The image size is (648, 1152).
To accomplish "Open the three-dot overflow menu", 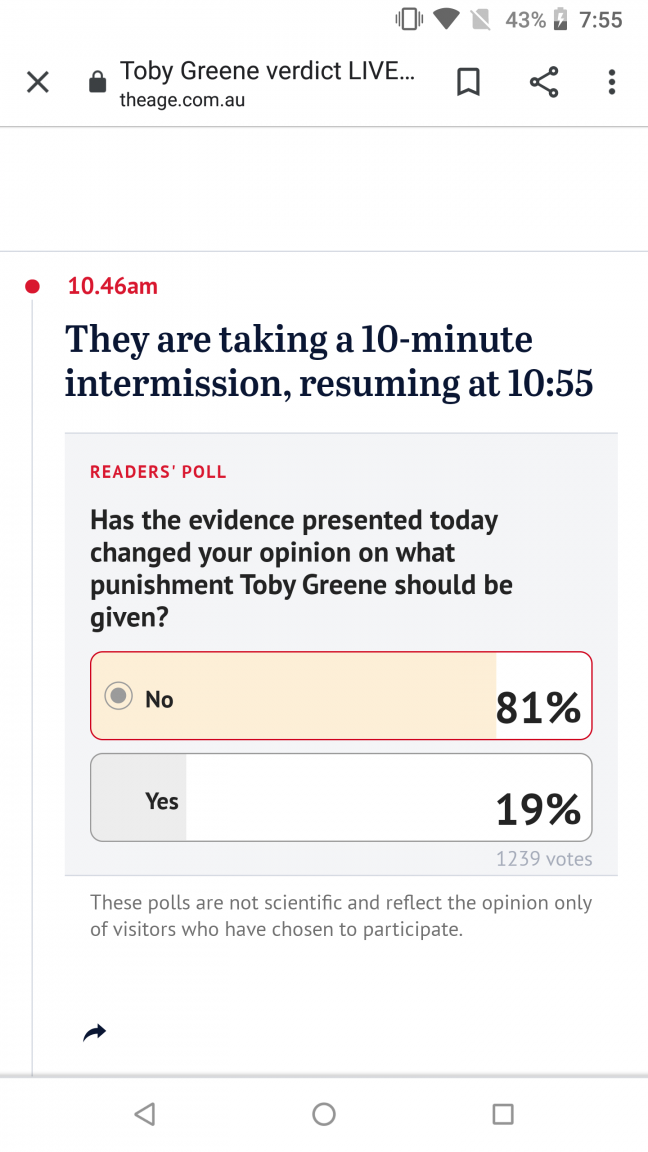I will point(611,82).
